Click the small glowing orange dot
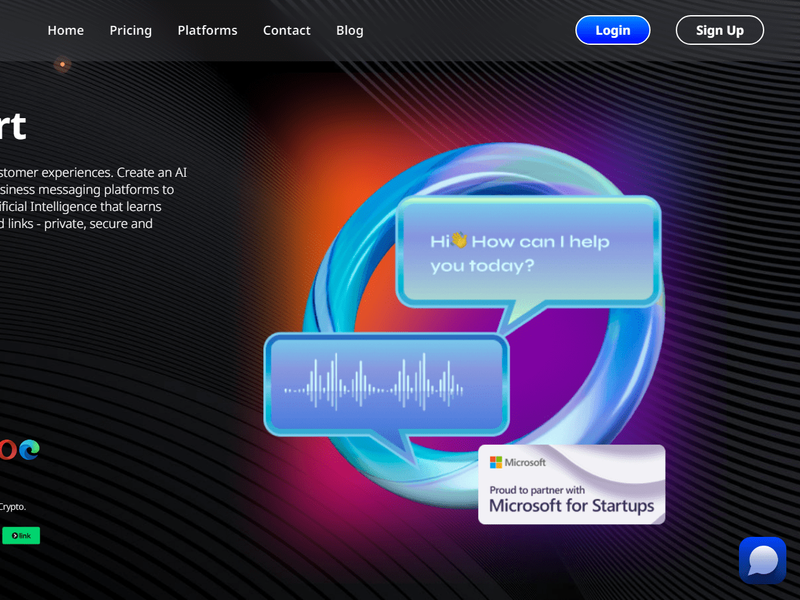The height and width of the screenshot is (600, 800). (x=62, y=64)
